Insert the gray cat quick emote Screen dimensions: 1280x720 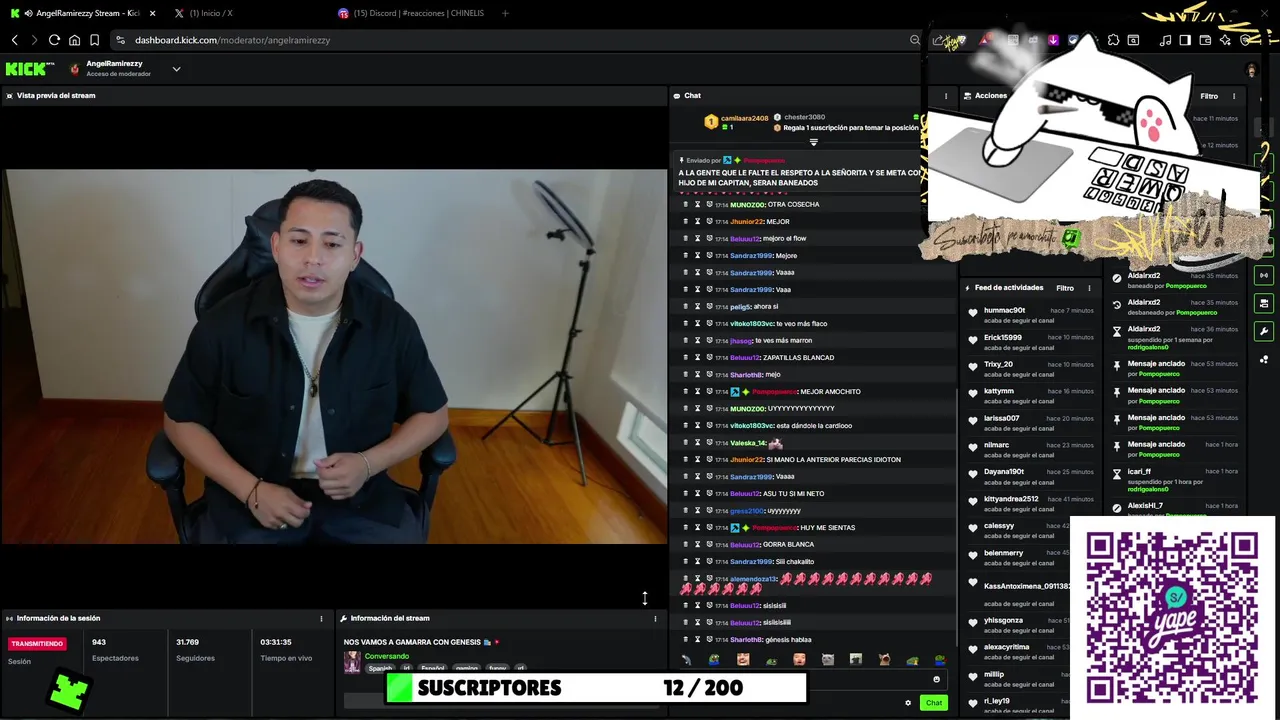[x=827, y=660]
